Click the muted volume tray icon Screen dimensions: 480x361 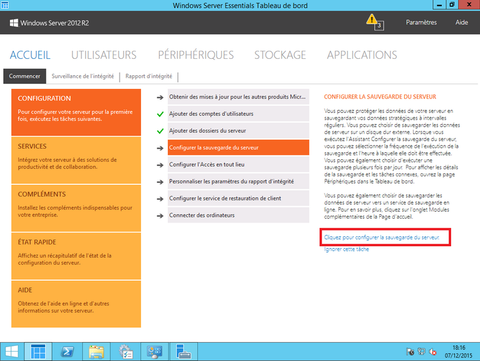(x=433, y=352)
